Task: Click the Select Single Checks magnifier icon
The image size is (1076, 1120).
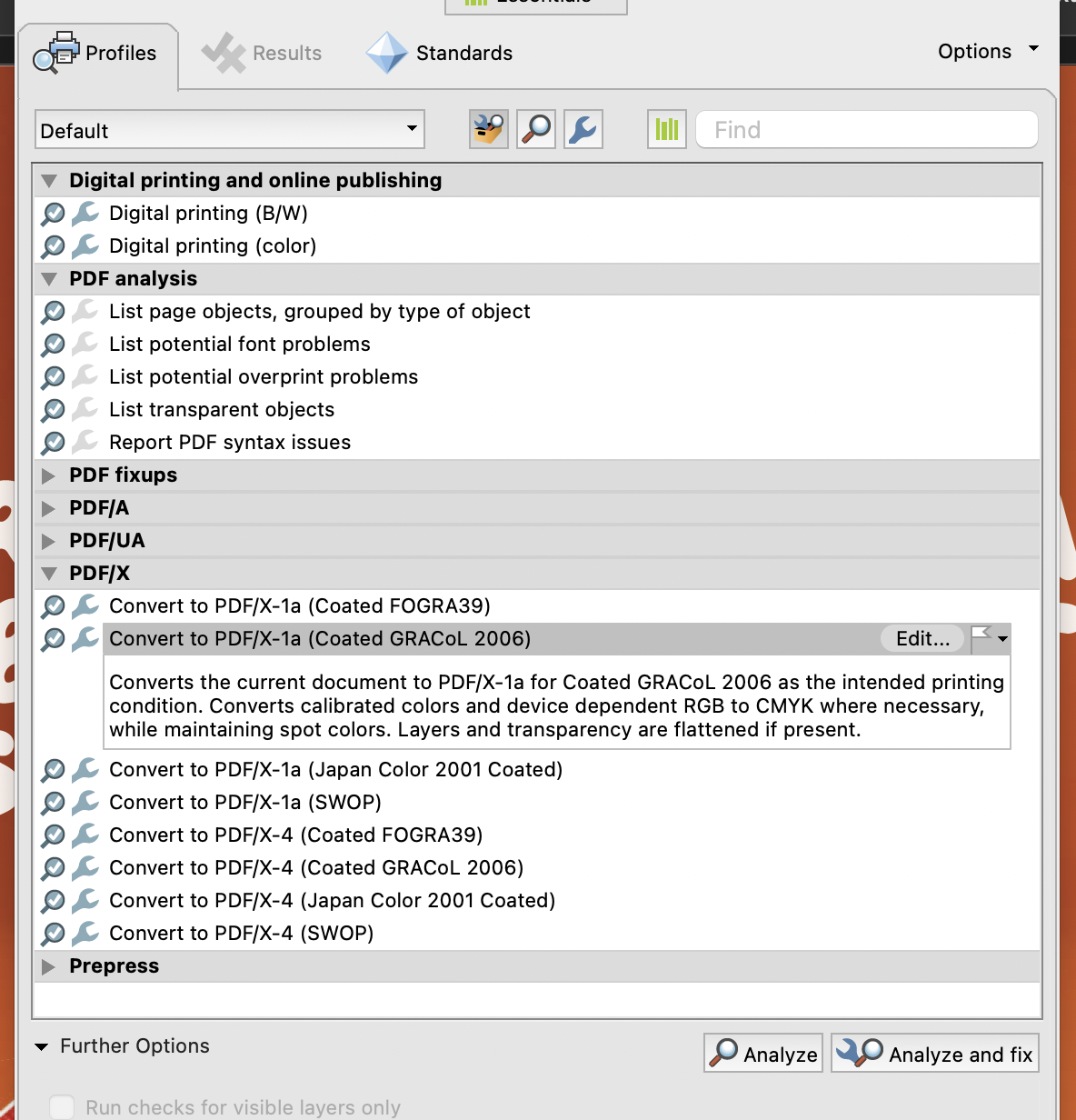Action: coord(536,130)
